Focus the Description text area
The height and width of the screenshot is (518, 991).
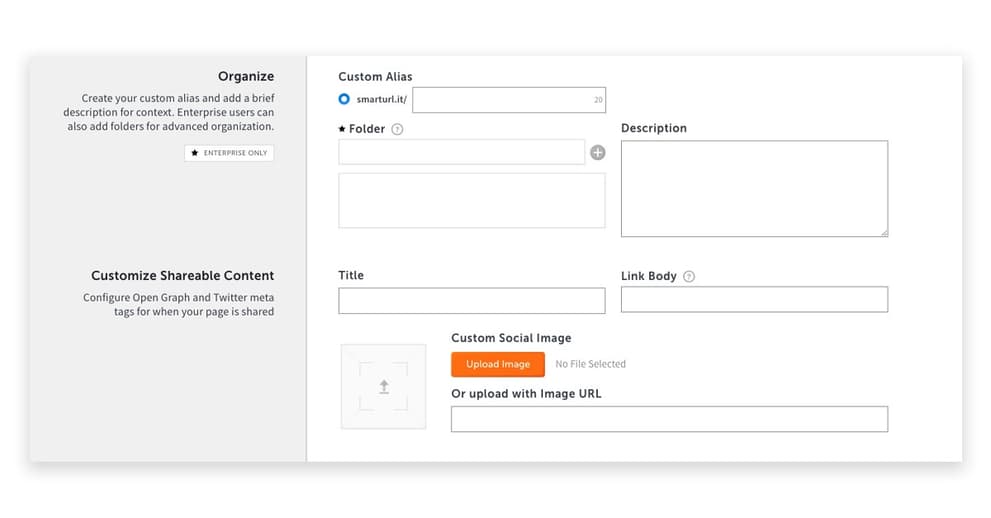pyautogui.click(x=754, y=188)
